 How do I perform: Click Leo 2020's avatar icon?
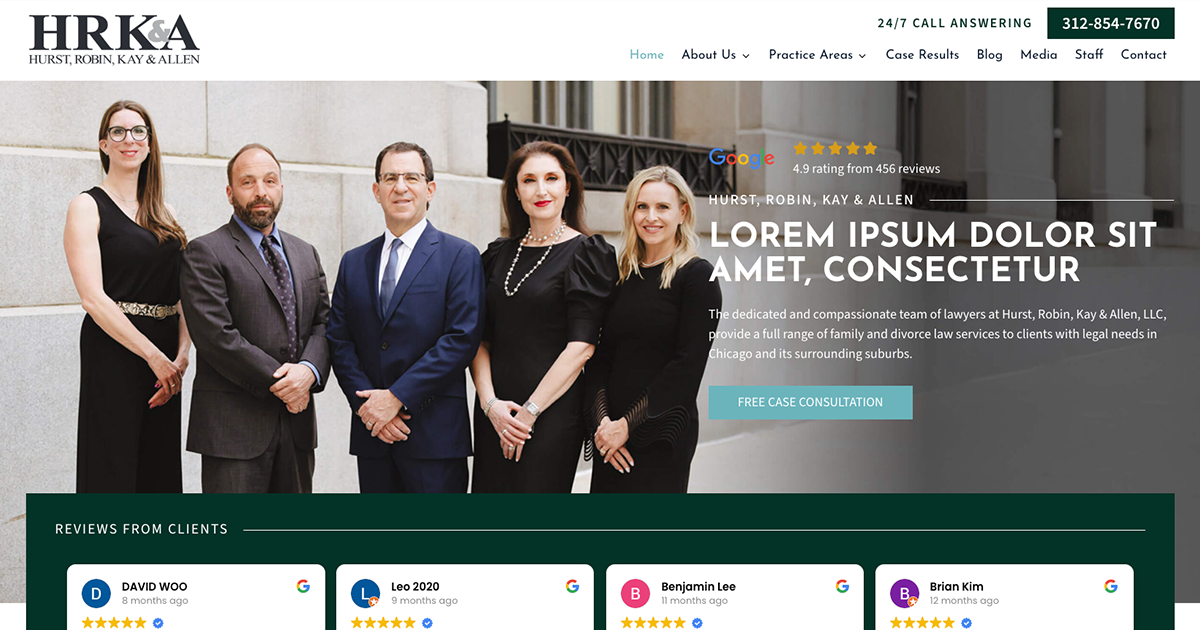tap(366, 594)
